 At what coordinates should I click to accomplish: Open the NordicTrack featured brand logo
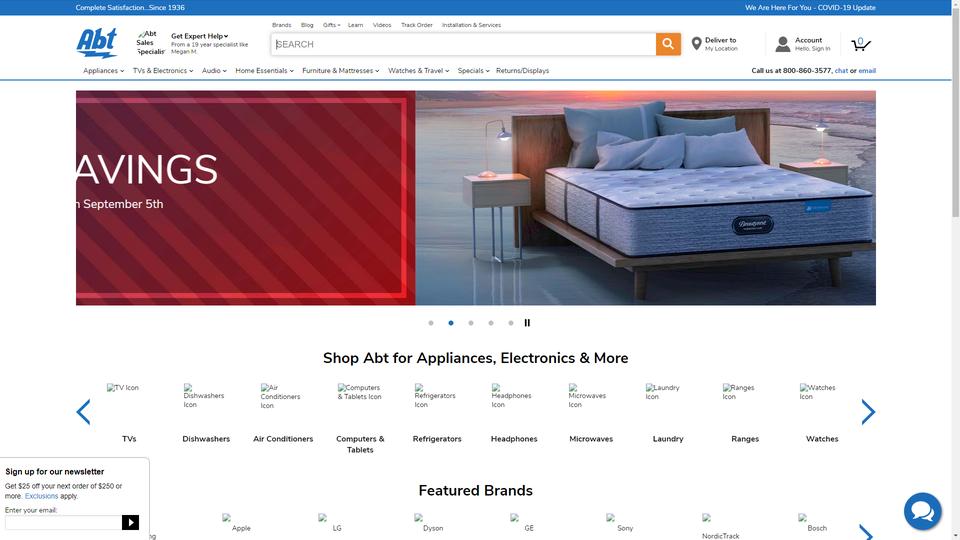(721, 527)
